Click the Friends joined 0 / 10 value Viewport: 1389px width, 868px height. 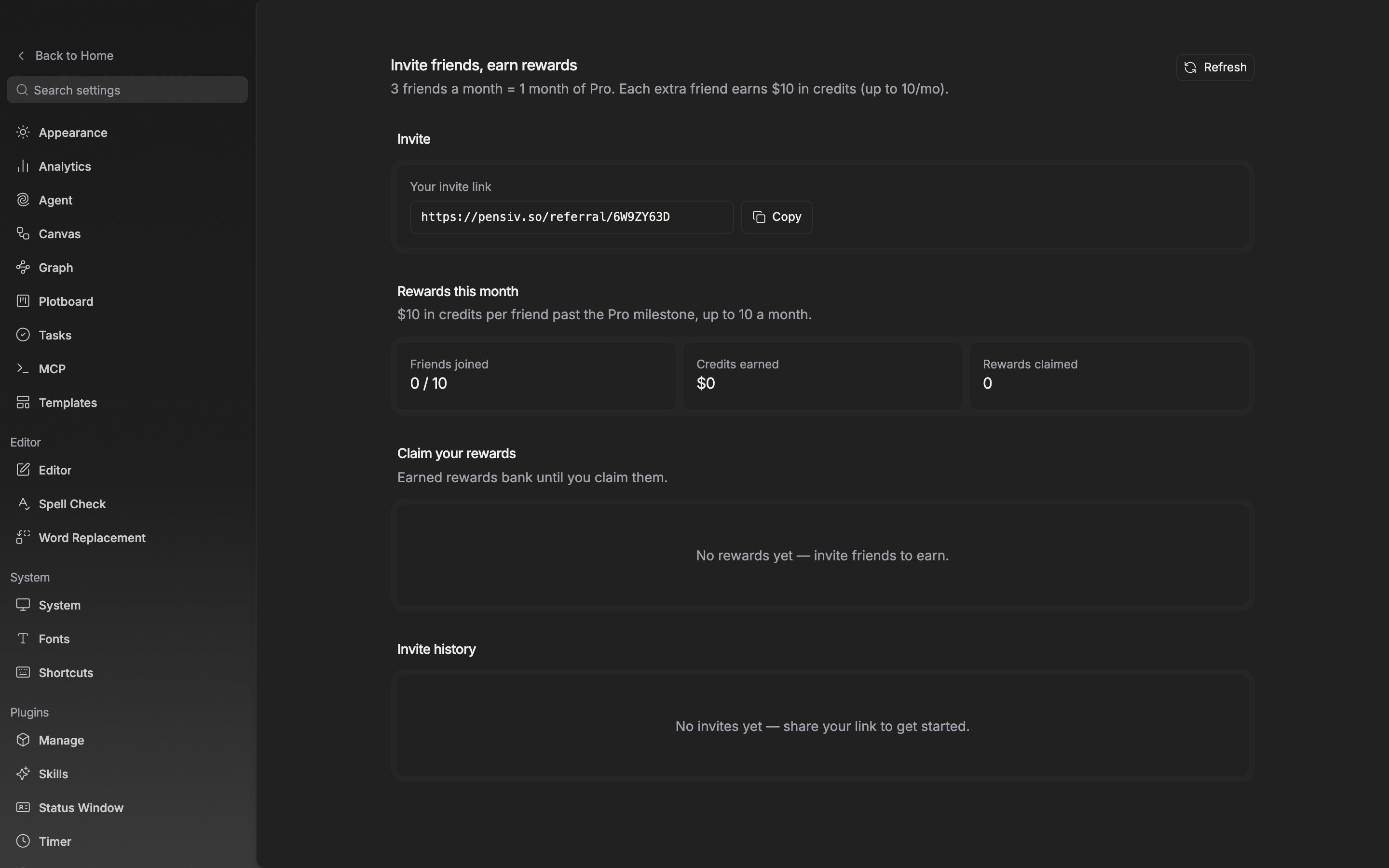pyautogui.click(x=428, y=383)
